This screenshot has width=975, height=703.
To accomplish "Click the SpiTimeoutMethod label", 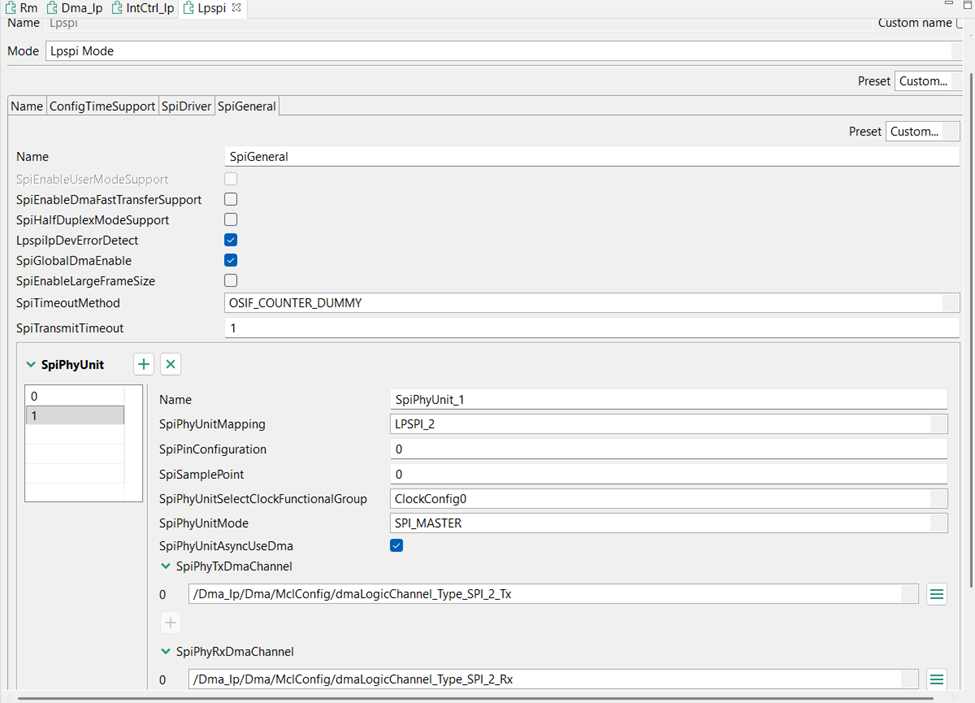I will [x=68, y=303].
